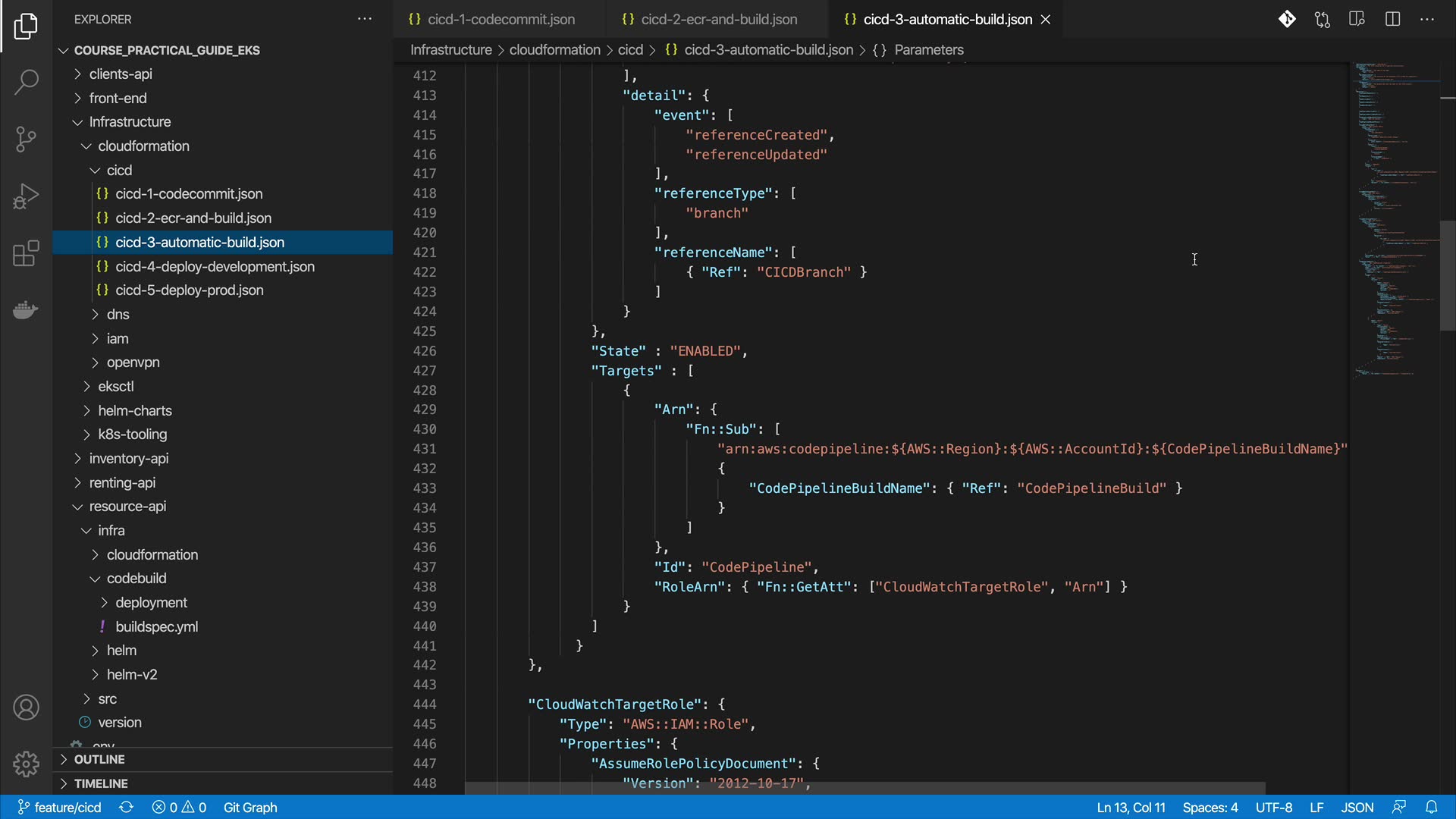This screenshot has width=1456, height=819.
Task: Switch to cicd-1-codecommit.json tab
Action: pyautogui.click(x=500, y=20)
